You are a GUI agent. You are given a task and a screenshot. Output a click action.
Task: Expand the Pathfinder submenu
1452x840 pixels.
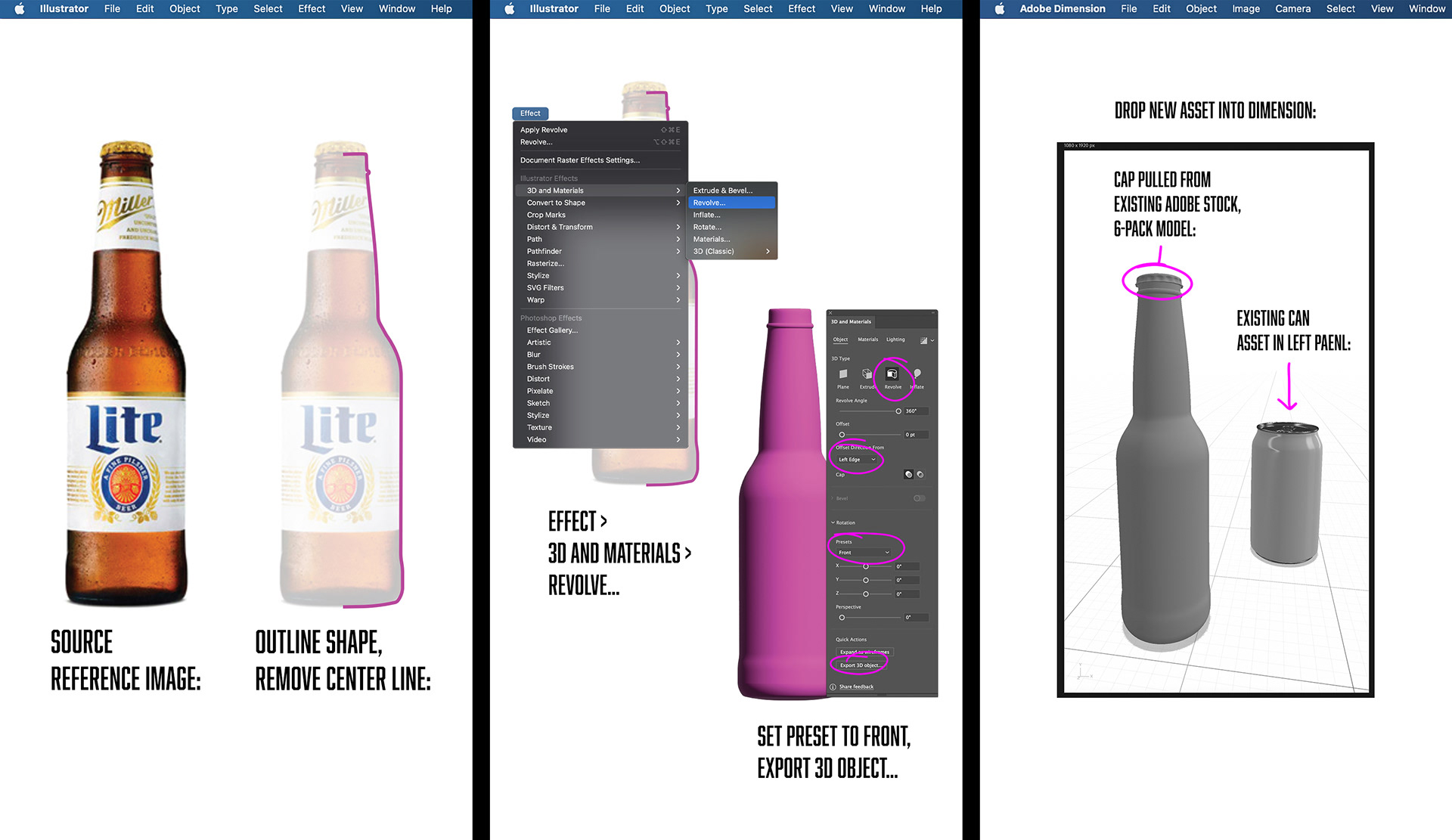(x=601, y=251)
